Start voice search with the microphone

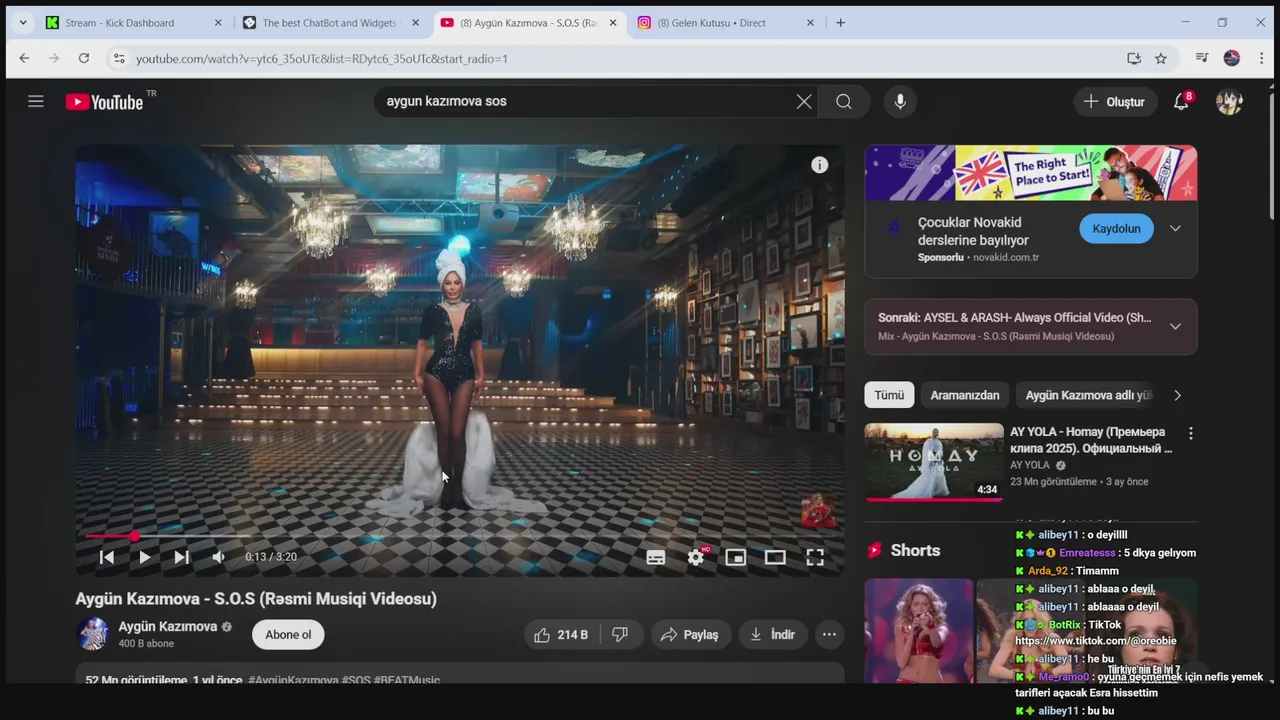(900, 101)
